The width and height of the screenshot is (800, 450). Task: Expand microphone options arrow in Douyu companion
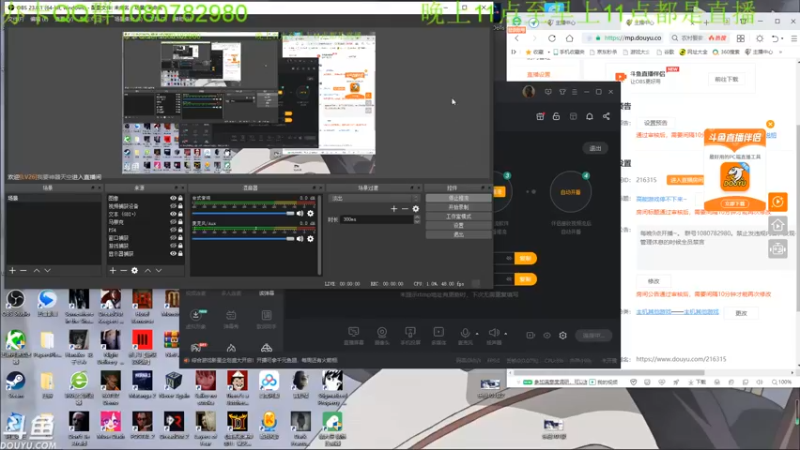[x=477, y=334]
